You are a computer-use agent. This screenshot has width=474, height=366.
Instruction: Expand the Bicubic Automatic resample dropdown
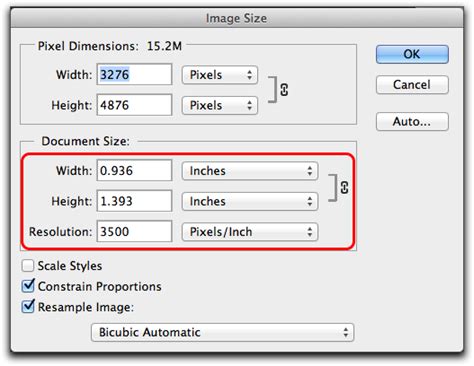[222, 332]
